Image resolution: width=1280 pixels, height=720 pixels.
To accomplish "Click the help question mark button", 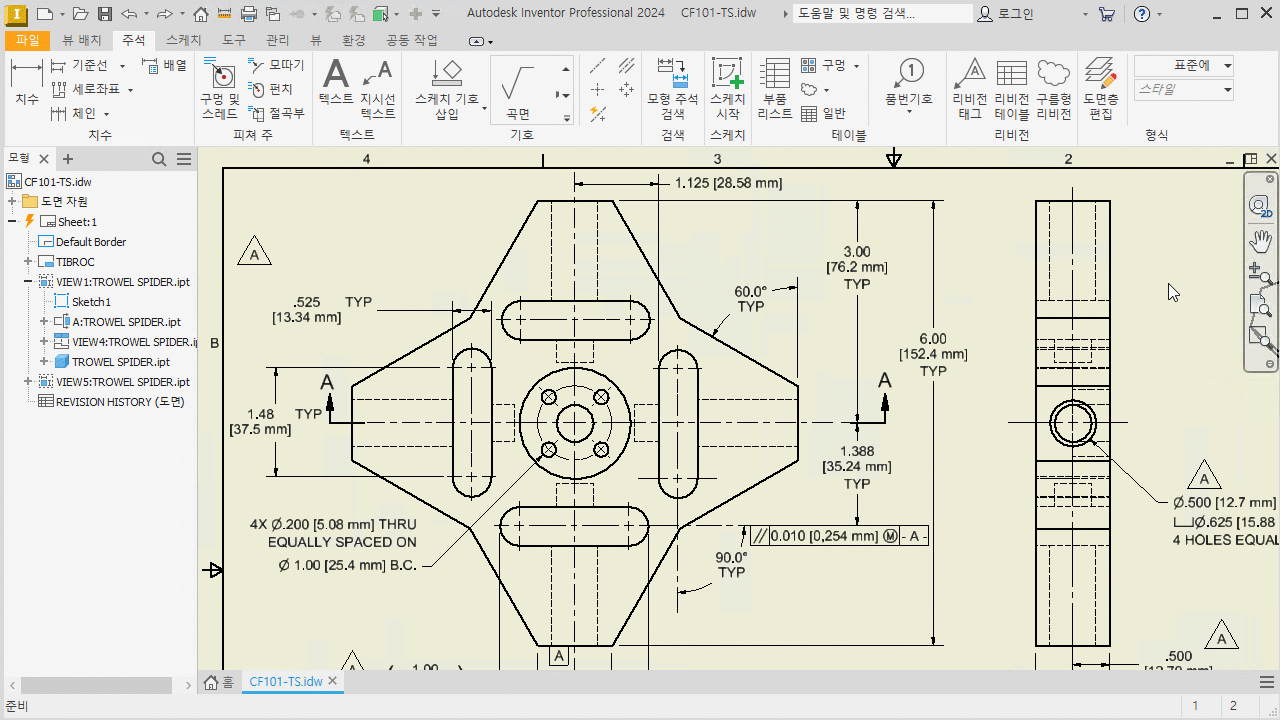I will pos(1142,14).
